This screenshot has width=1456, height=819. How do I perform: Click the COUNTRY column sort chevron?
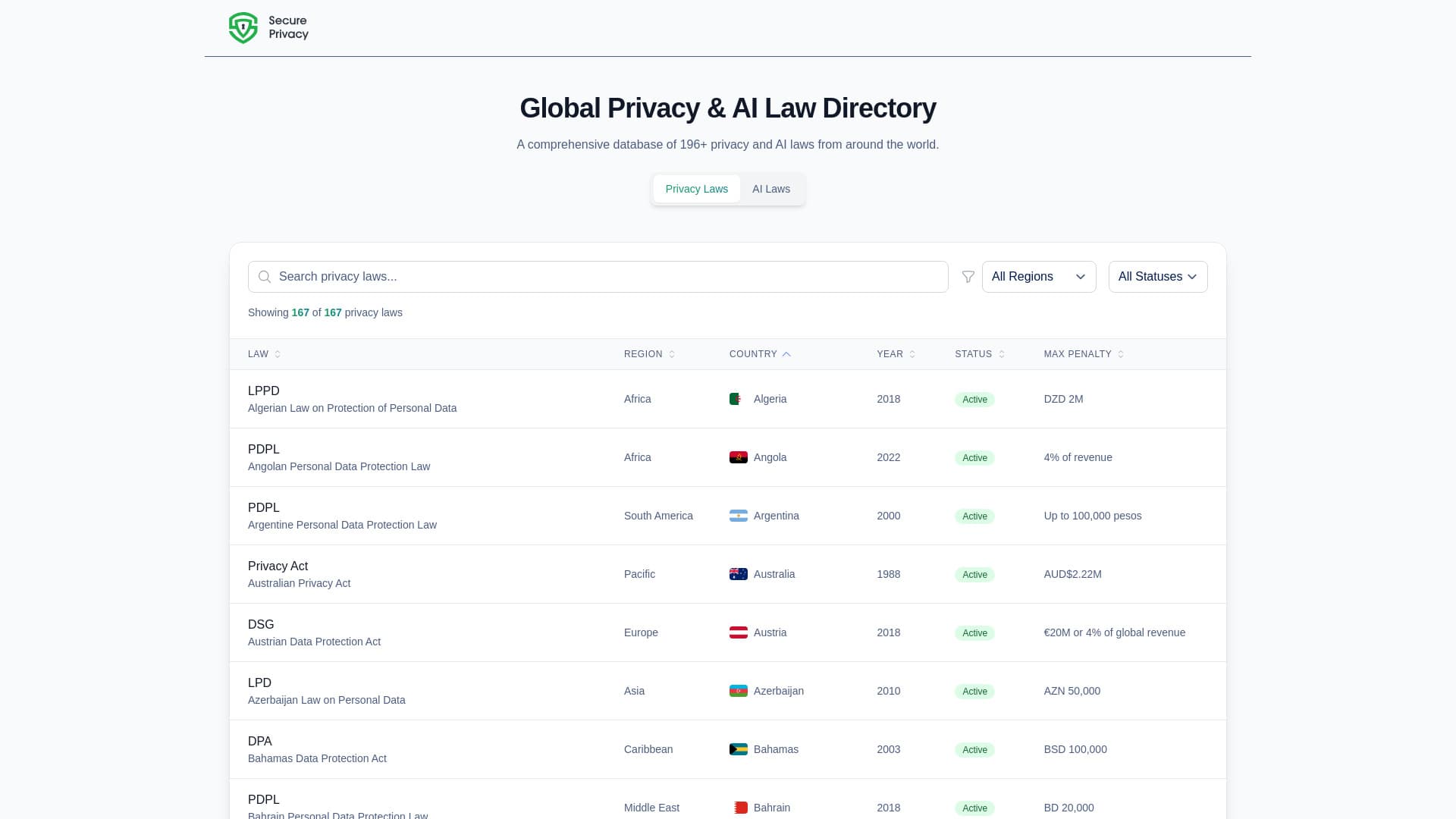(x=786, y=354)
